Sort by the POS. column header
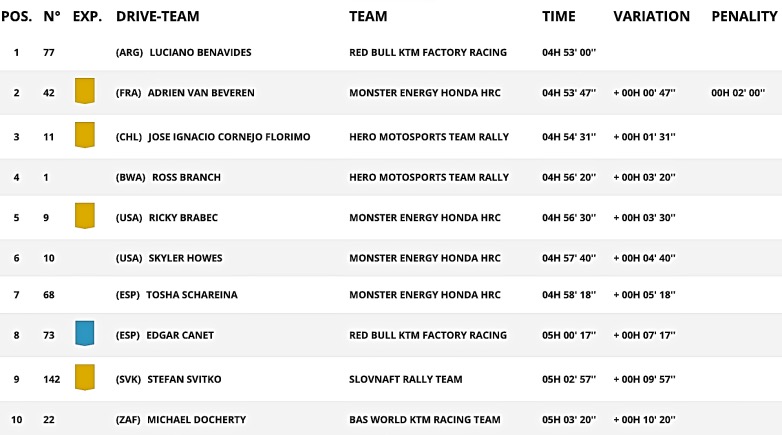Viewport: 782px width, 435px height. pos(17,17)
